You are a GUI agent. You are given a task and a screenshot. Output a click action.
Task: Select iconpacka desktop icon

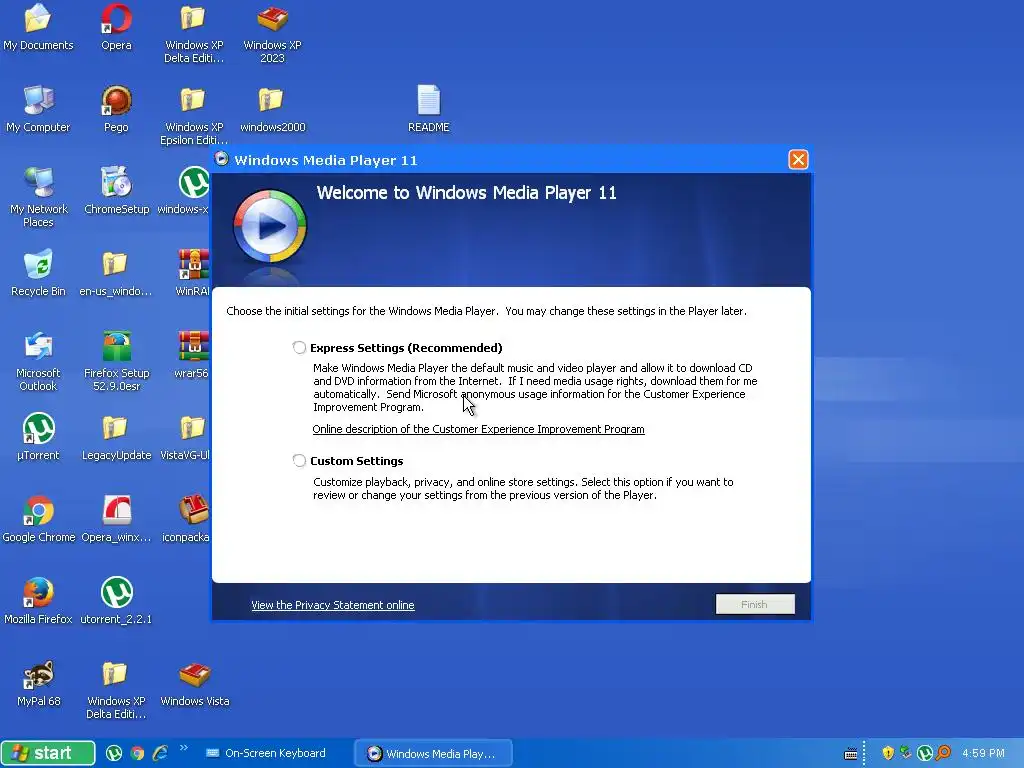tap(185, 519)
